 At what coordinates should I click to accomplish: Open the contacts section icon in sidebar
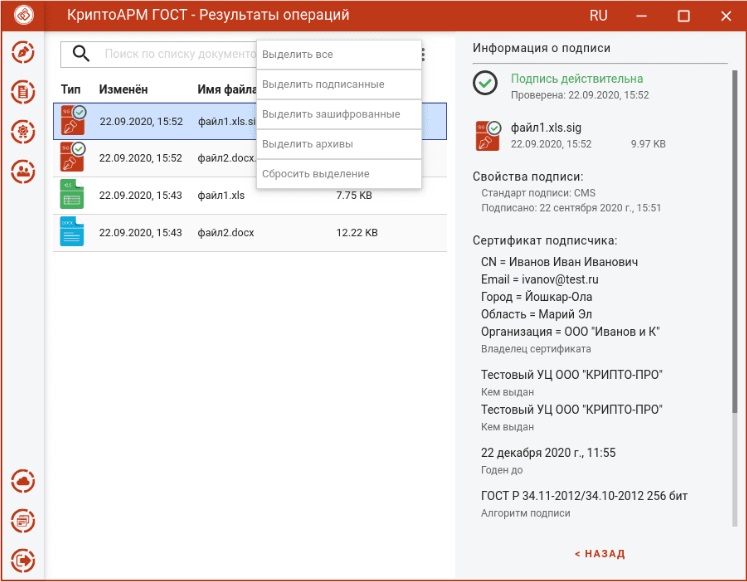point(23,171)
